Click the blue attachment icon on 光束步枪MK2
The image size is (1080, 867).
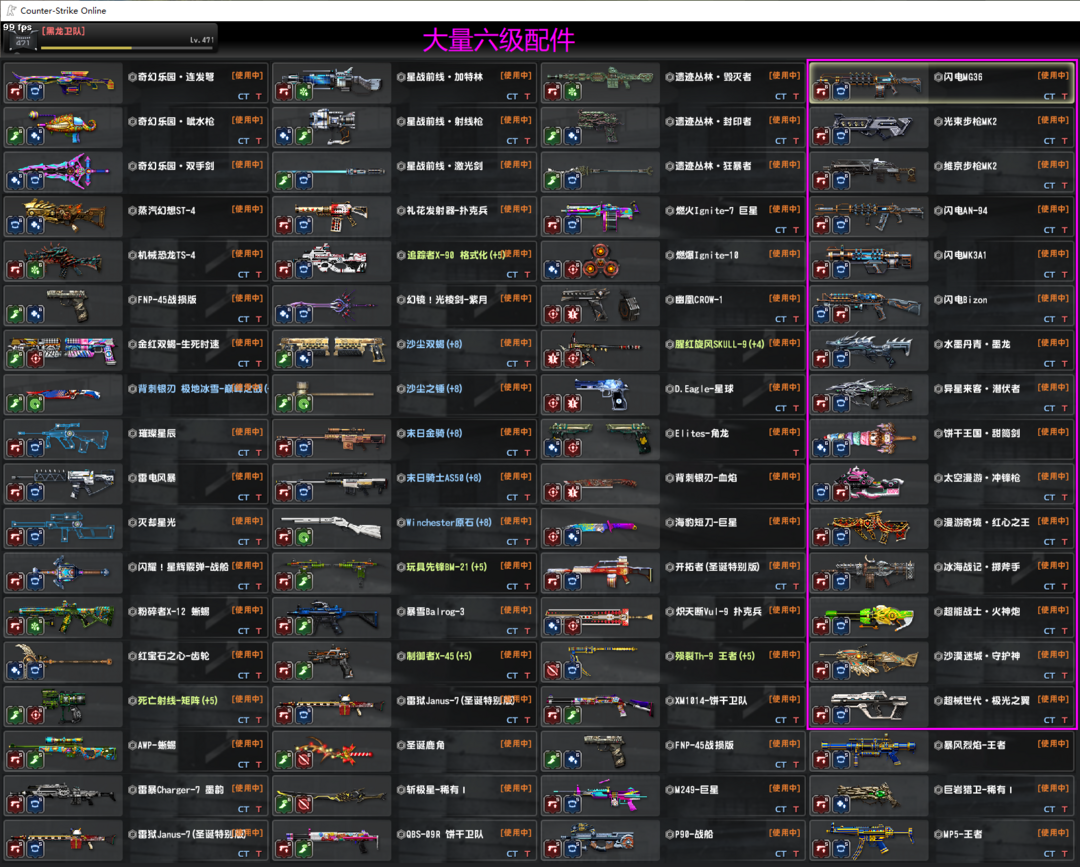840,136
